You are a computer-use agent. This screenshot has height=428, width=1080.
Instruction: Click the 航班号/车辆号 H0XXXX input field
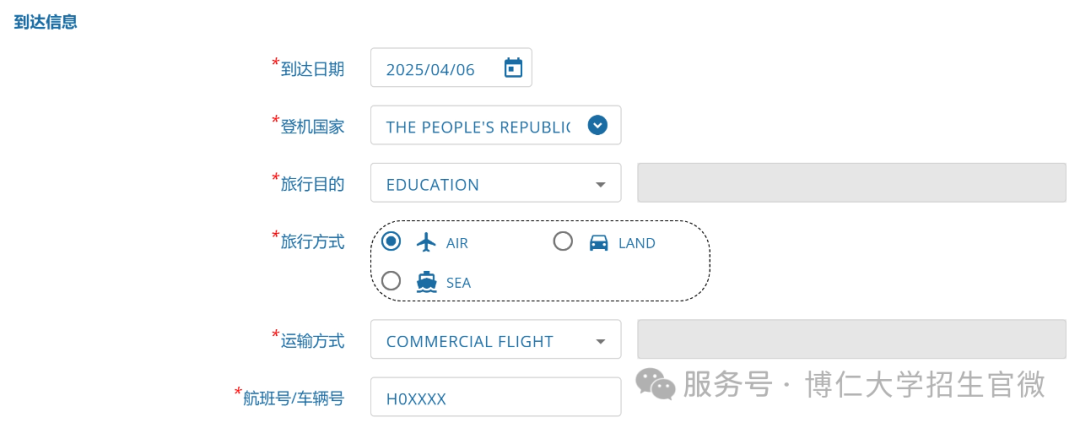495,397
